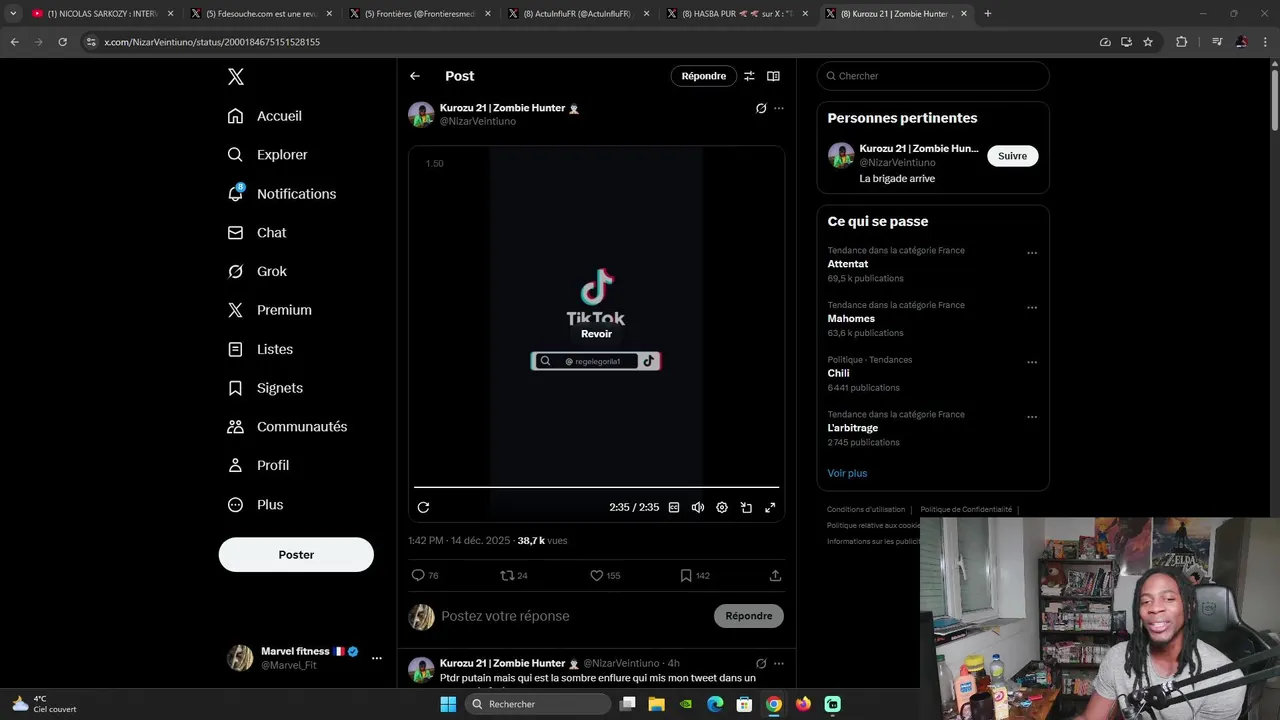This screenshot has height=720, width=1280.
Task: Open more options on main post
Action: point(779,108)
